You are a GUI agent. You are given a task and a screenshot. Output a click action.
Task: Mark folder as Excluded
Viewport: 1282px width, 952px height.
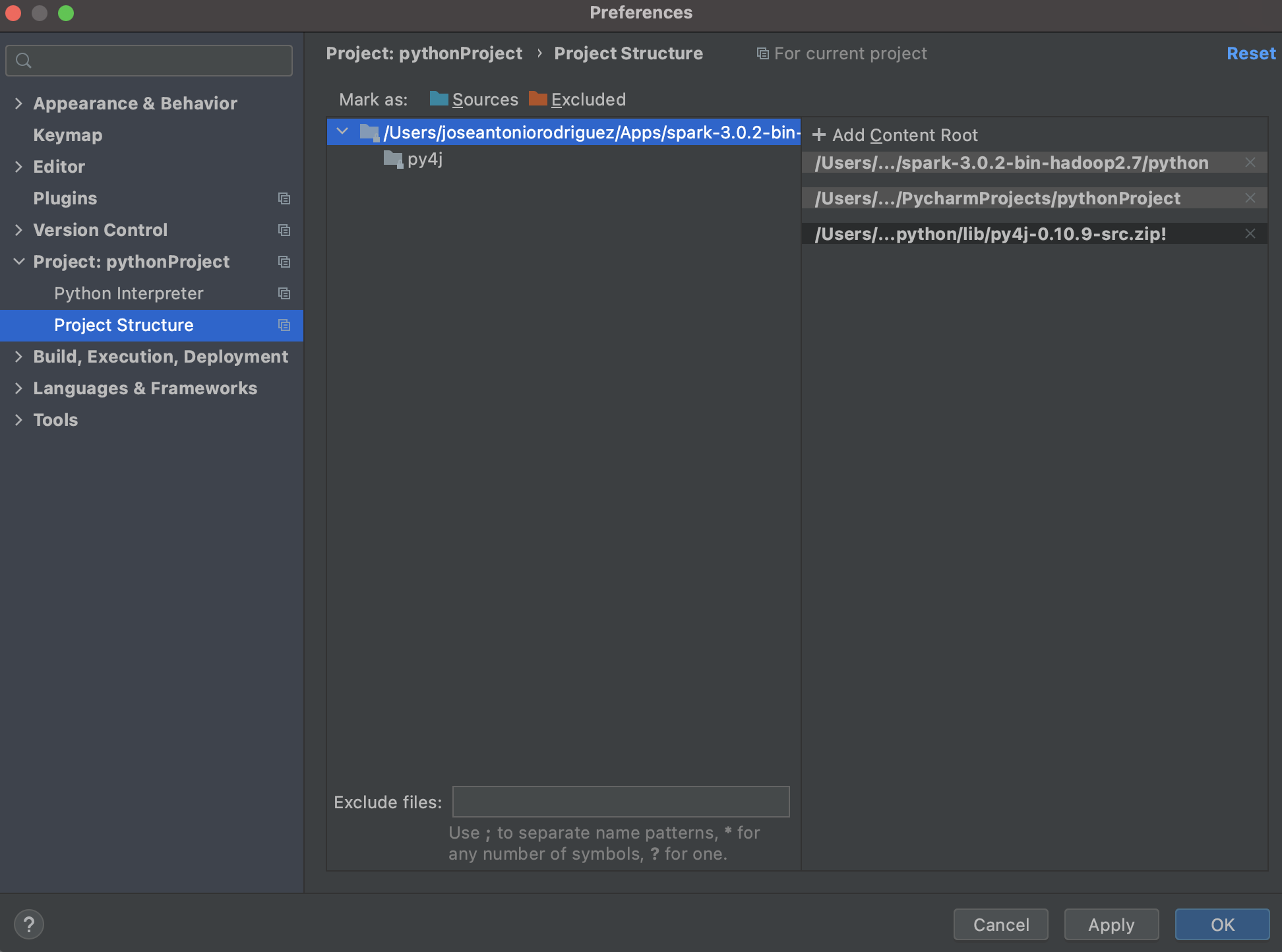(x=578, y=100)
